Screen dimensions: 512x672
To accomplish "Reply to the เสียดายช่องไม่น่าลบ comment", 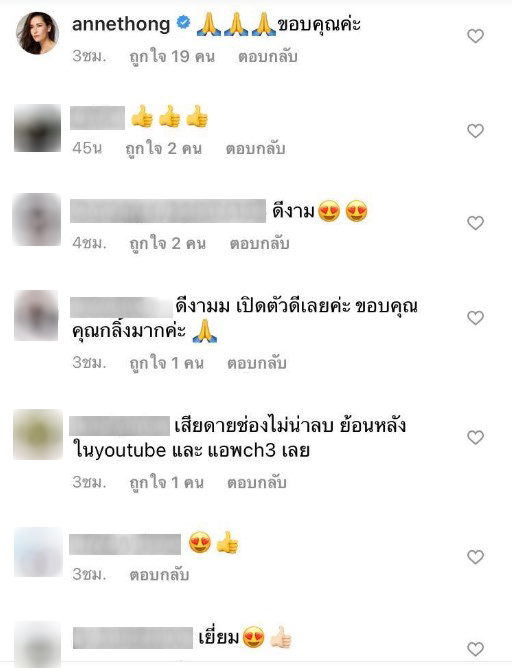I will pyautogui.click(x=257, y=483).
